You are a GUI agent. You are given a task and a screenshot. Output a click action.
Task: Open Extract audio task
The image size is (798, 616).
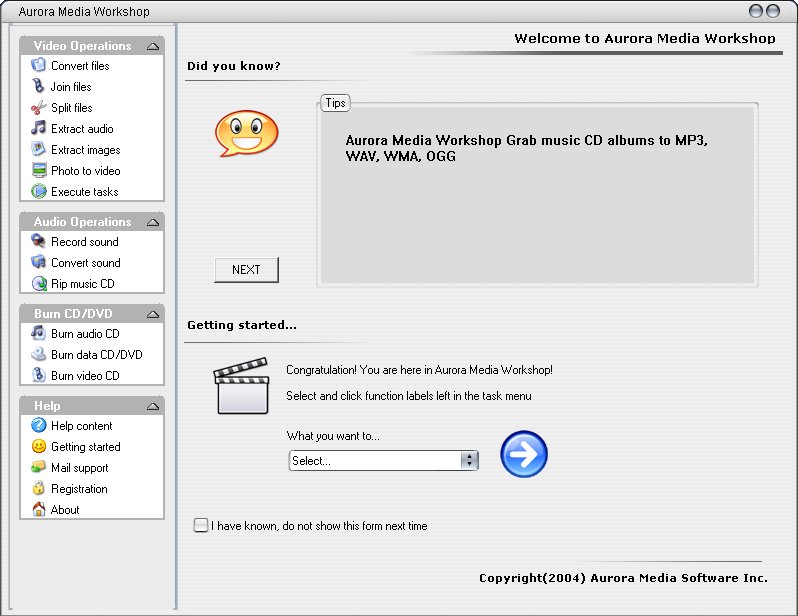pos(82,129)
